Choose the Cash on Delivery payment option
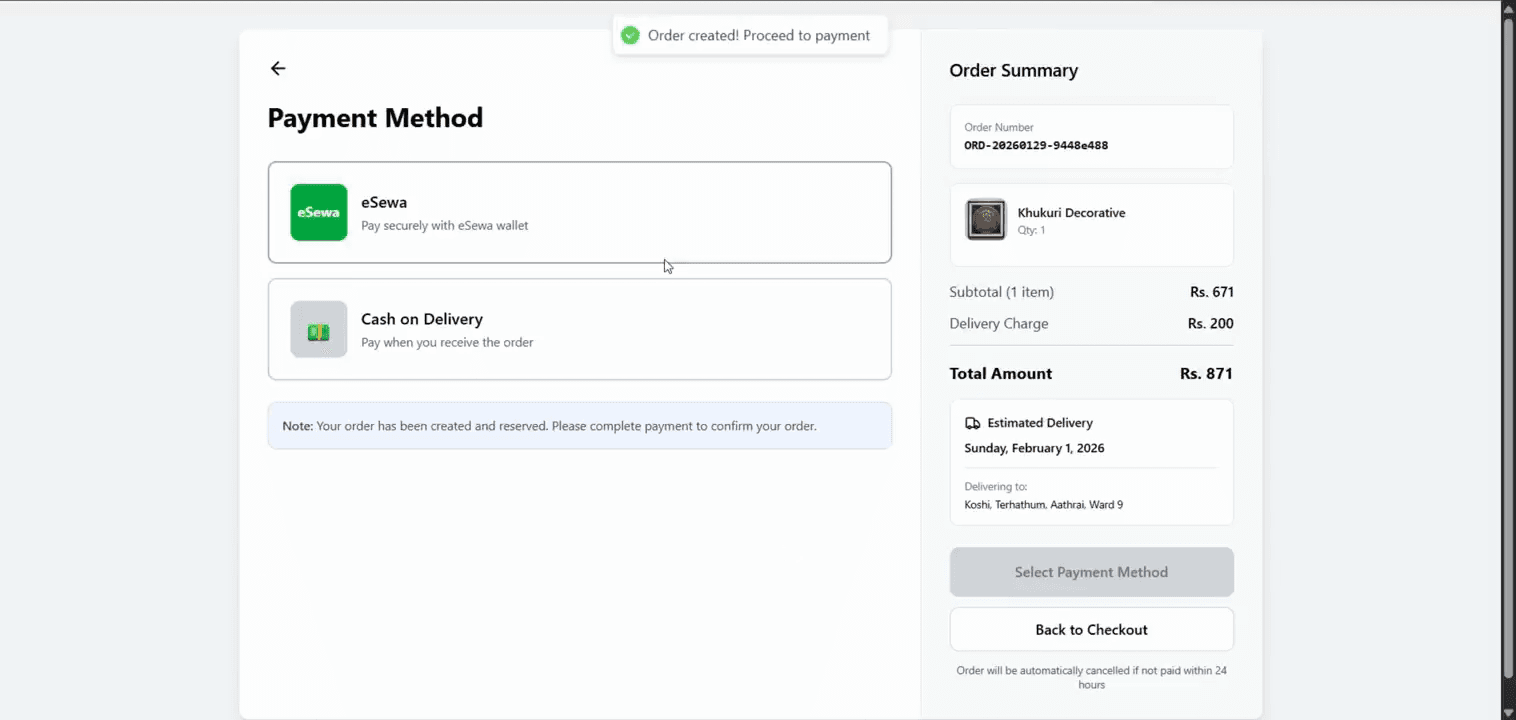Image resolution: width=1516 pixels, height=720 pixels. [580, 329]
